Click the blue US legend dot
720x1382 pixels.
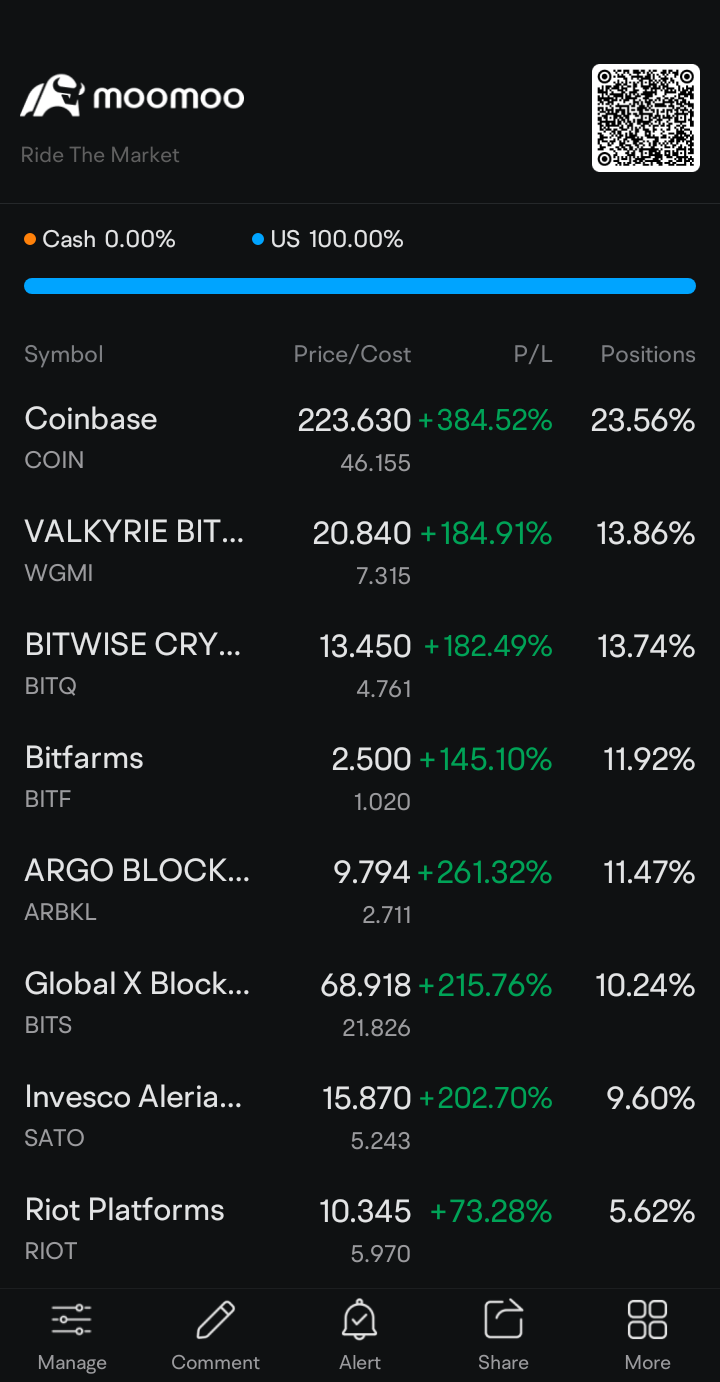tap(258, 240)
